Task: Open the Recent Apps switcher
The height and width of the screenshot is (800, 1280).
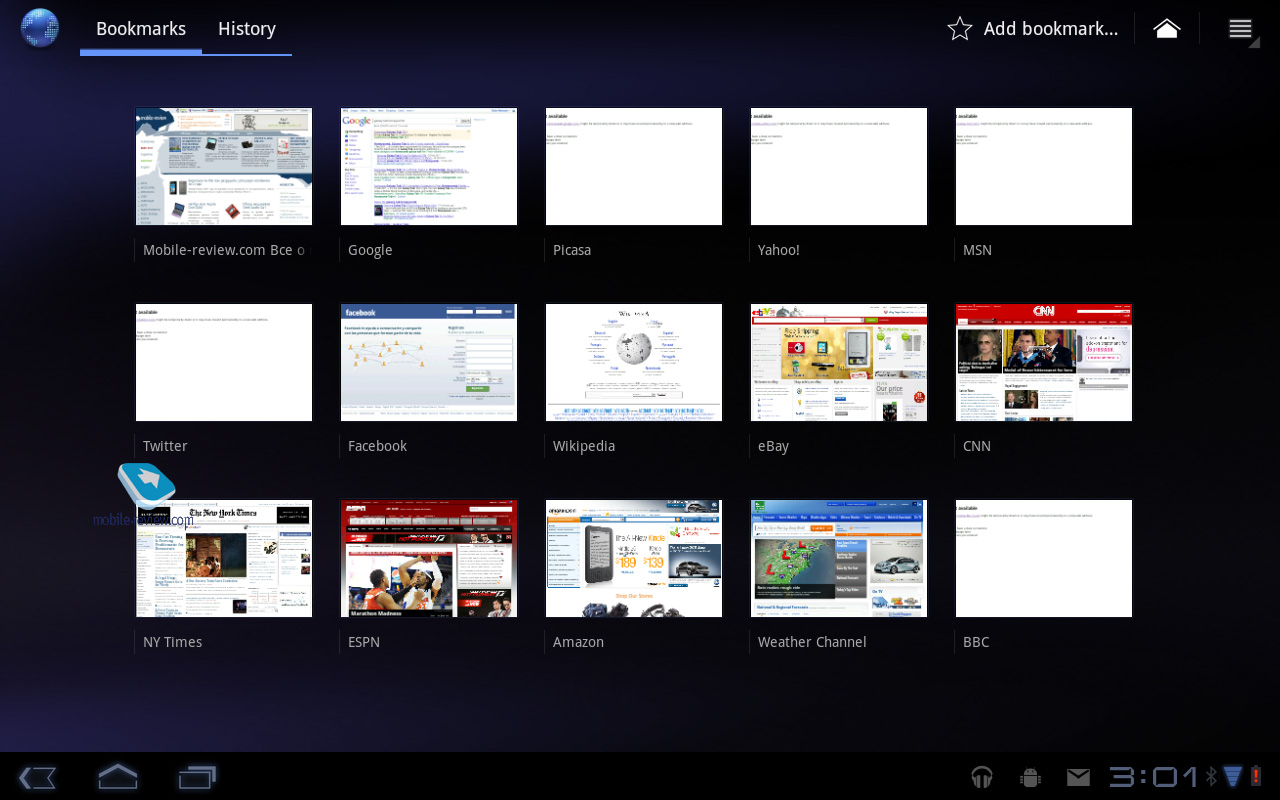Action: [x=197, y=777]
